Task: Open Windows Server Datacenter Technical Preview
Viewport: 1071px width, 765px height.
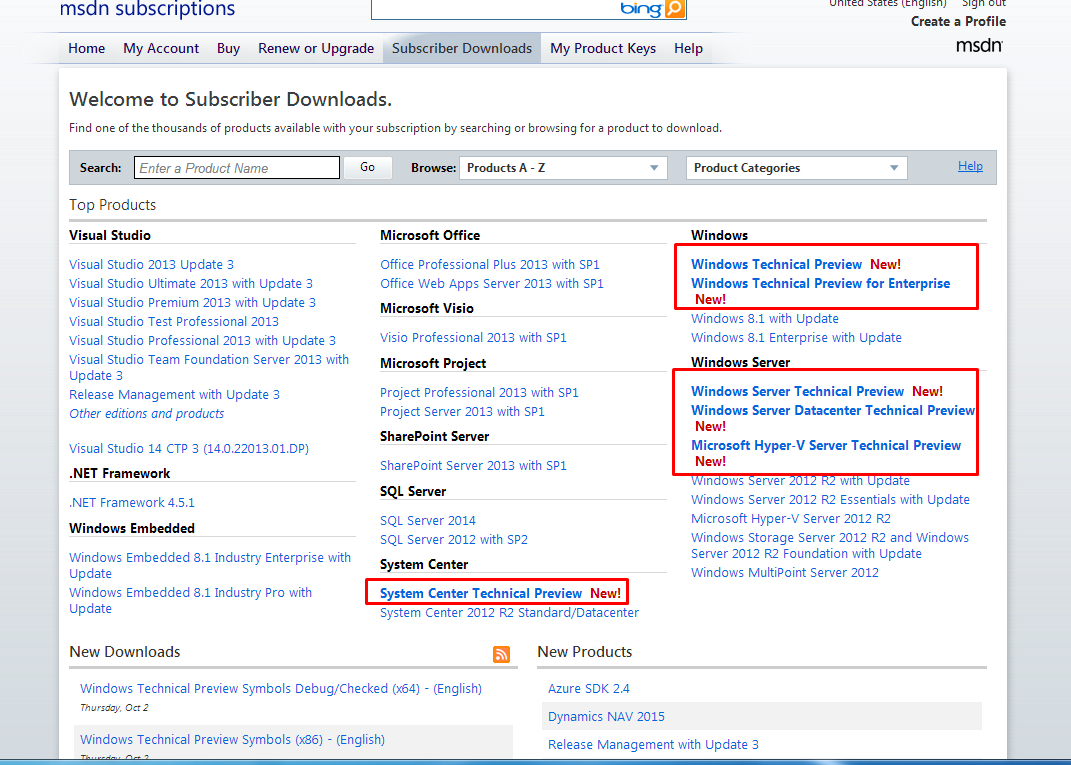Action: pos(833,411)
